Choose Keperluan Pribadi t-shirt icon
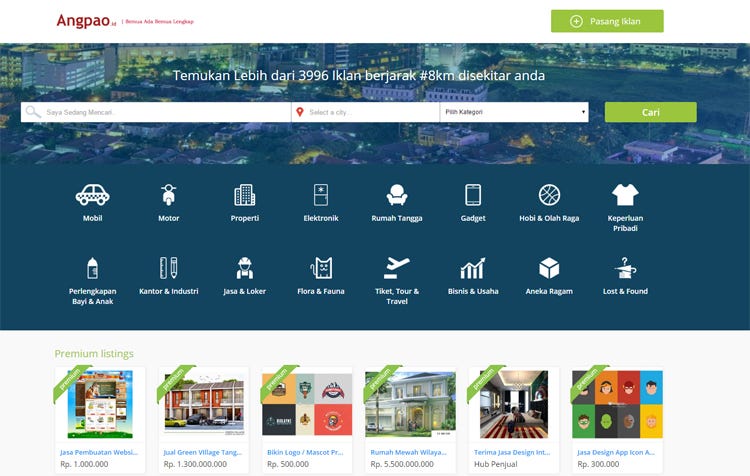Screen dimensions: 750x476 pyautogui.click(x=625, y=195)
